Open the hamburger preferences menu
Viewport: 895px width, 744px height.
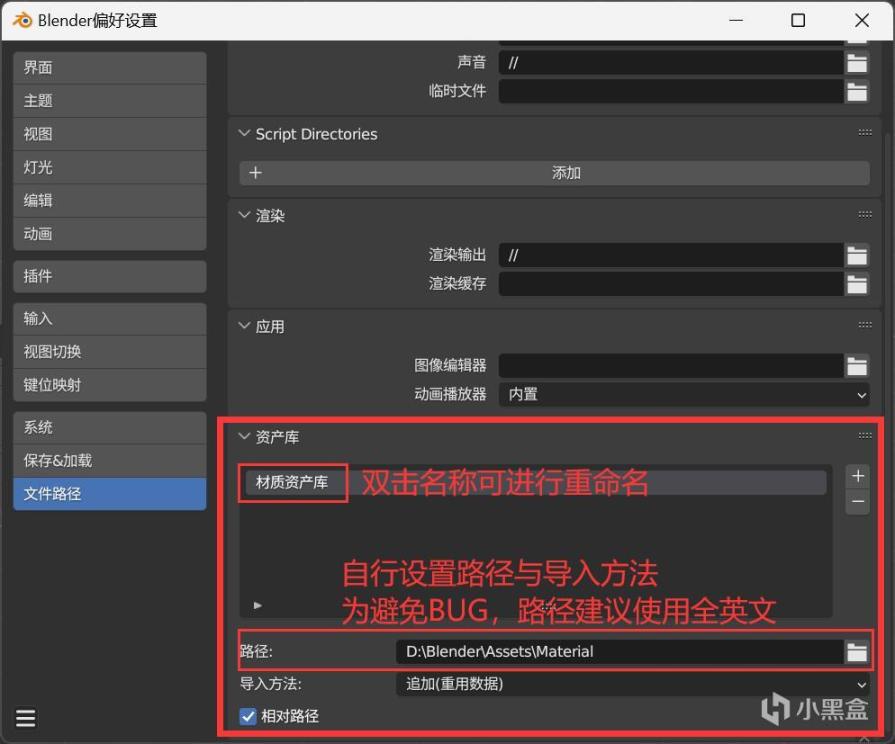pyautogui.click(x=26, y=718)
